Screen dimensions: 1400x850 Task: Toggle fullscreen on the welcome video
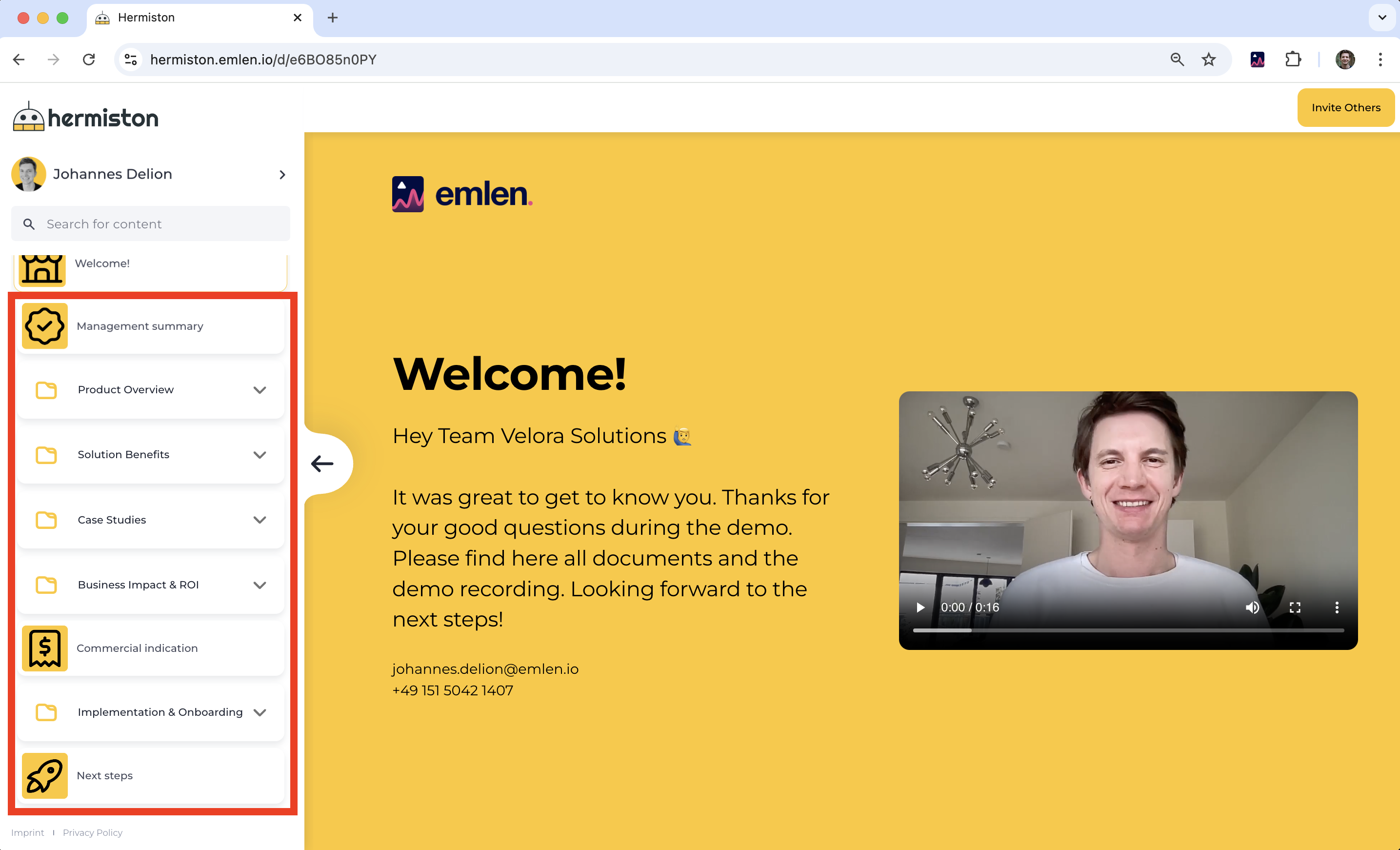pos(1294,607)
